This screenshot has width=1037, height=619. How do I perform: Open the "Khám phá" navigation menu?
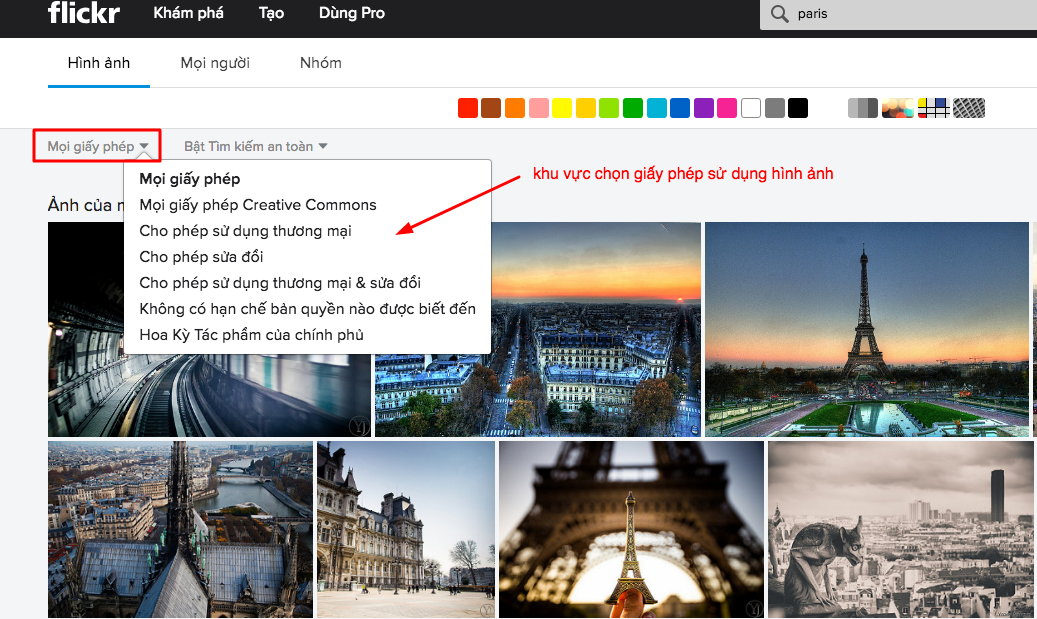[x=188, y=13]
